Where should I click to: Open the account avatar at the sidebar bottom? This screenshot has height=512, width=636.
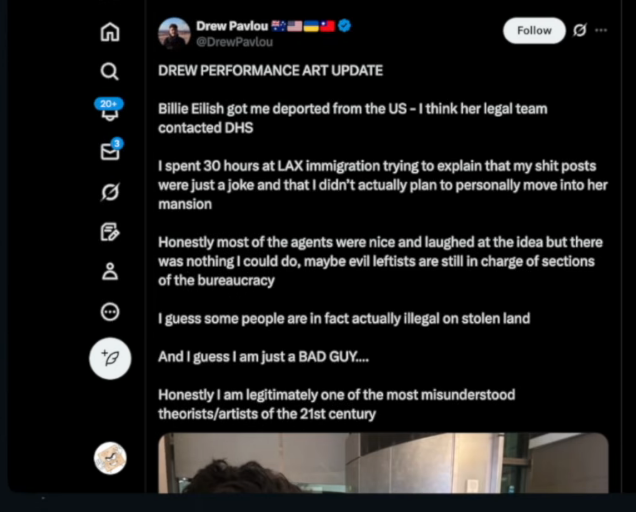[110, 458]
